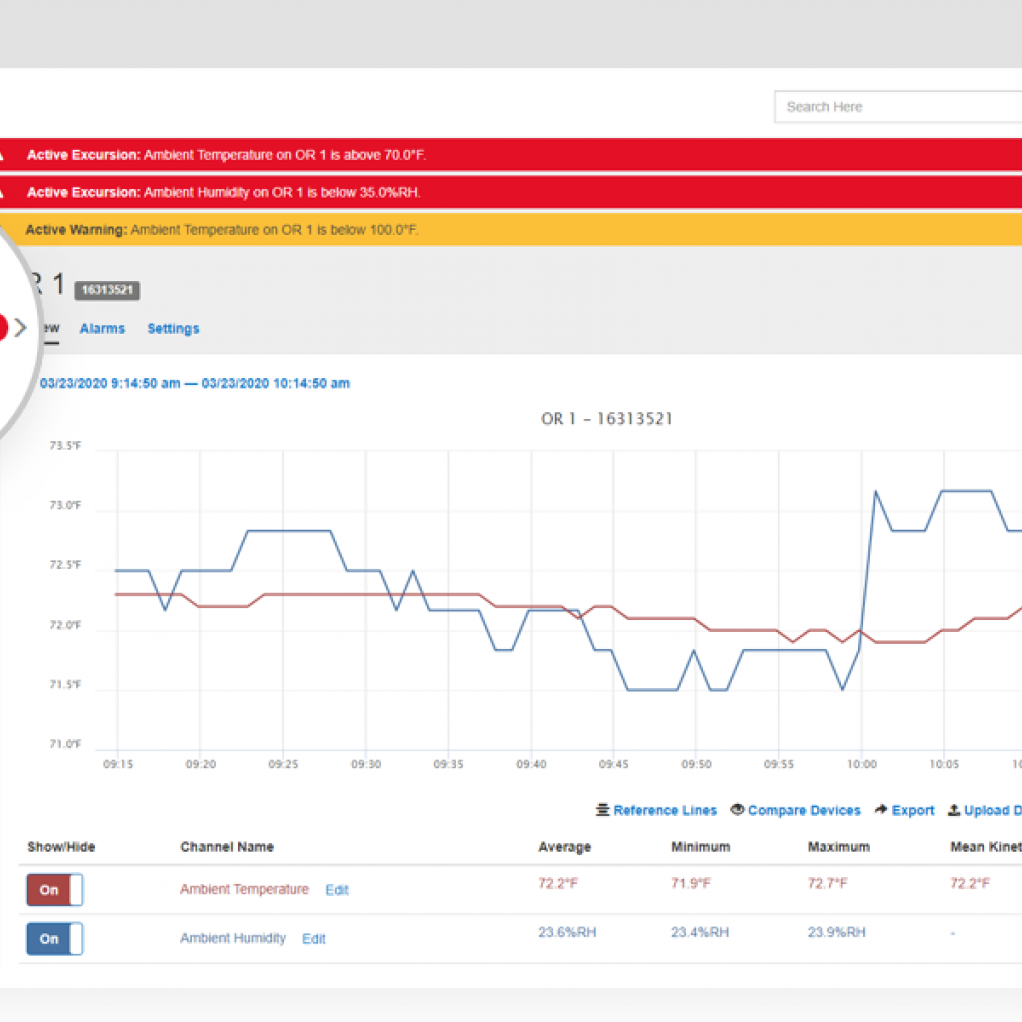This screenshot has height=1022, width=1022.
Task: Edit the Ambient Temperature channel name
Action: coord(337,890)
